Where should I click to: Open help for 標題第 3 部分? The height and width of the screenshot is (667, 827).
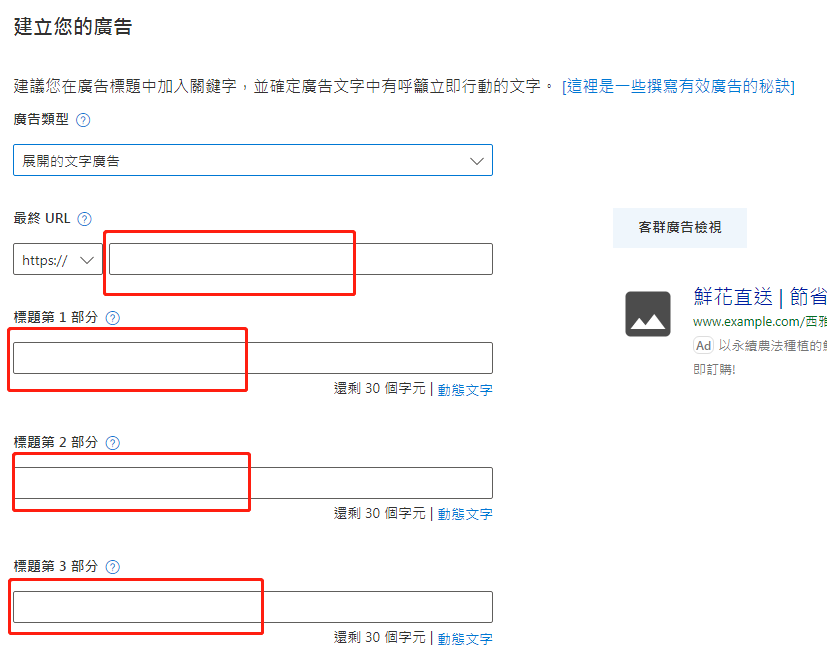pyautogui.click(x=113, y=566)
